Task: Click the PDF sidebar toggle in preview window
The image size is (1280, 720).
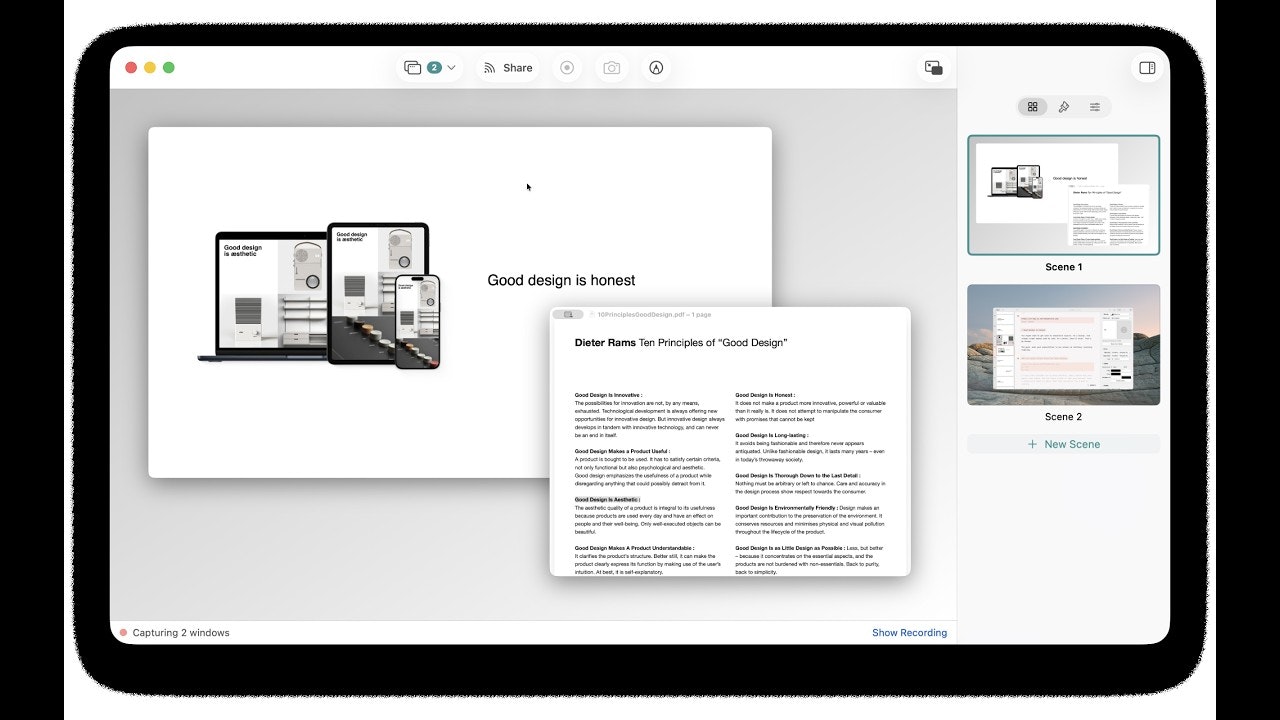Action: [567, 314]
